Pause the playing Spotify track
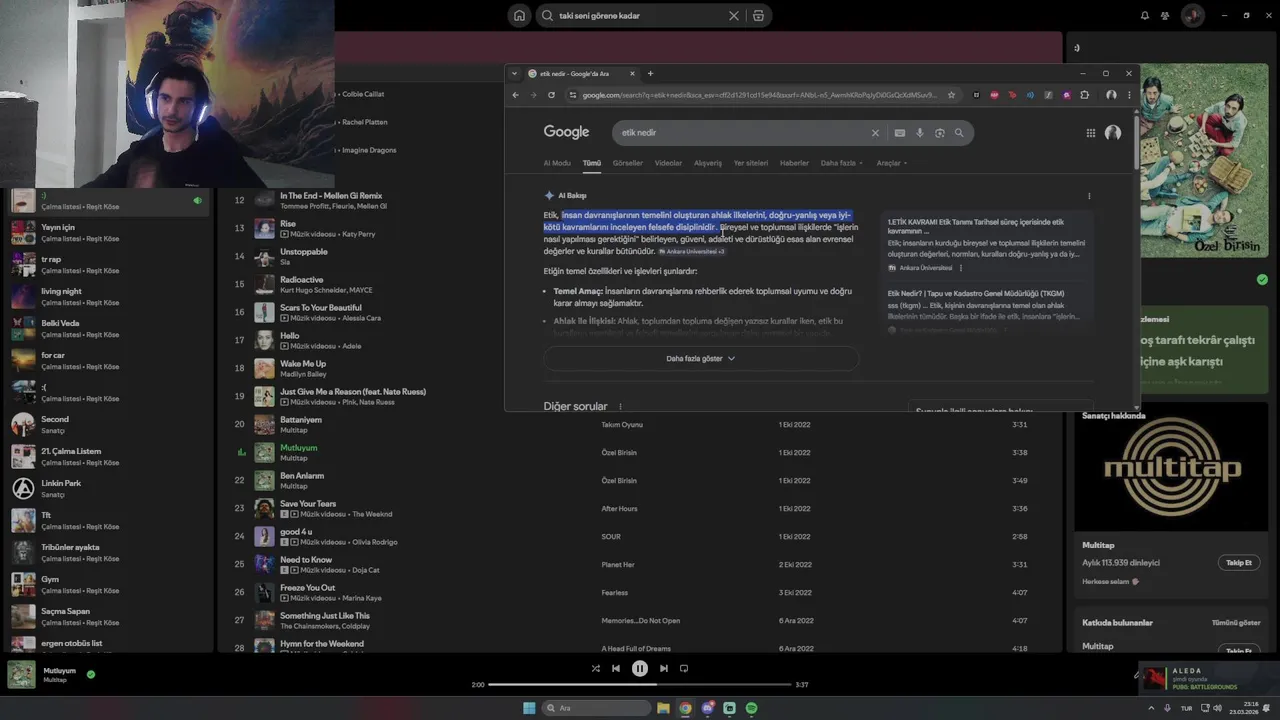 (x=640, y=668)
